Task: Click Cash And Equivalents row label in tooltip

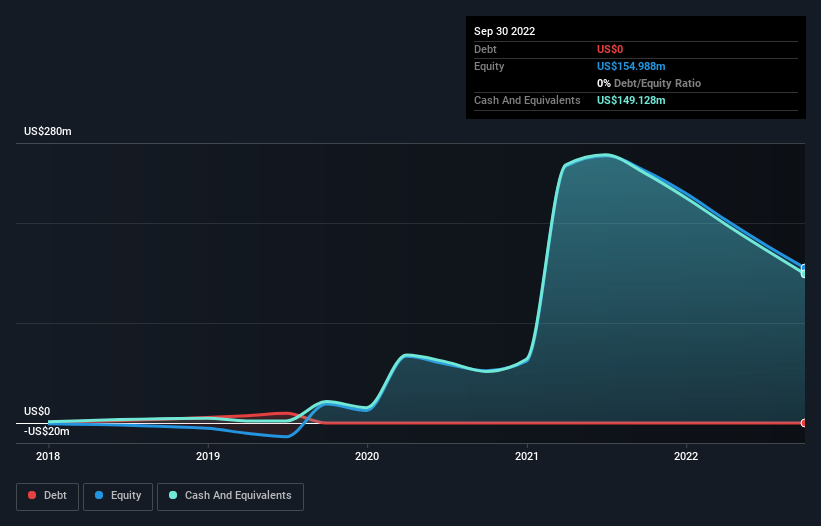Action: 527,100
